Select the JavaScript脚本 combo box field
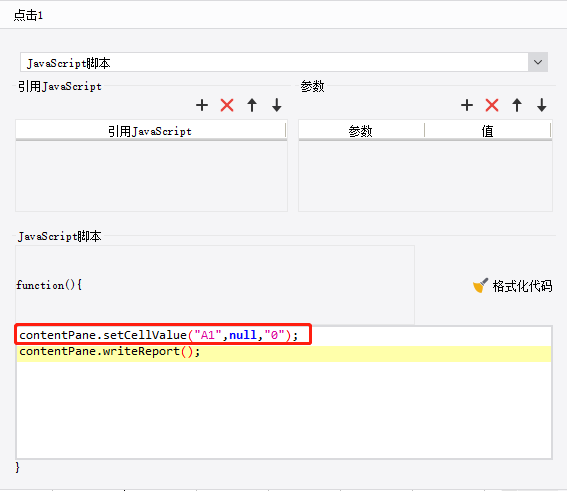Viewport: 567px width, 491px height. coord(284,62)
